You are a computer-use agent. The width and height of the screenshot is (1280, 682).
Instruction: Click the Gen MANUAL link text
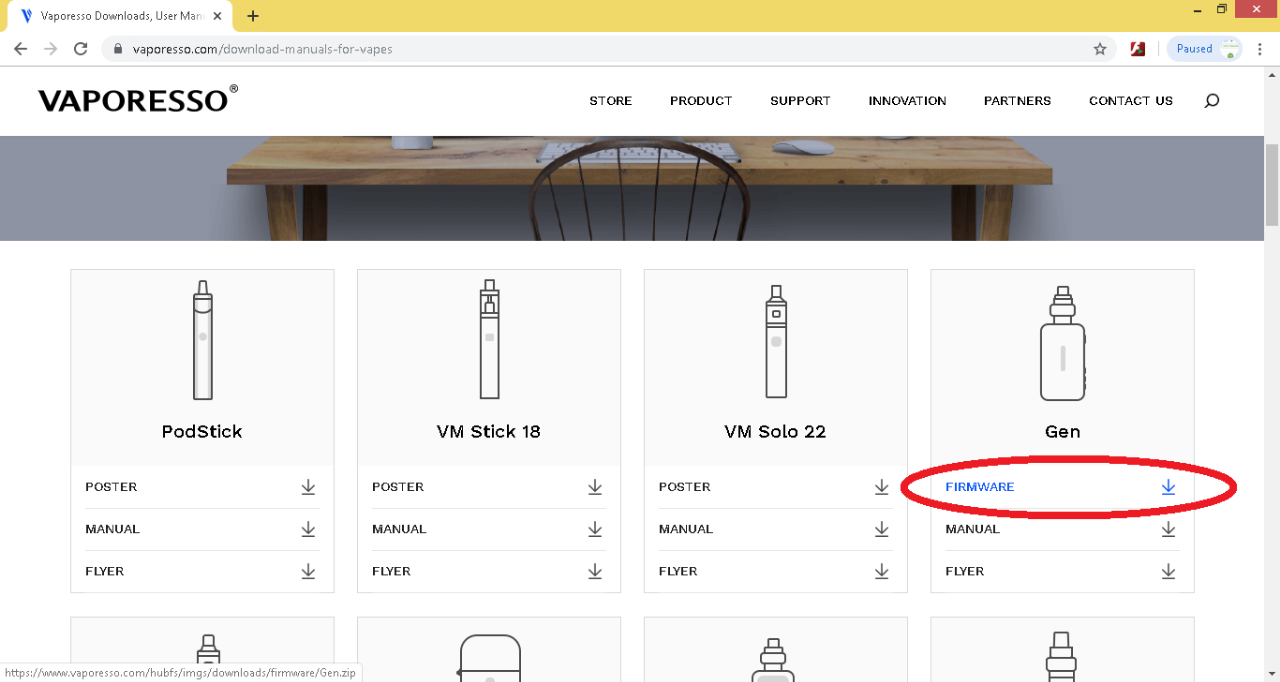pyautogui.click(x=973, y=529)
